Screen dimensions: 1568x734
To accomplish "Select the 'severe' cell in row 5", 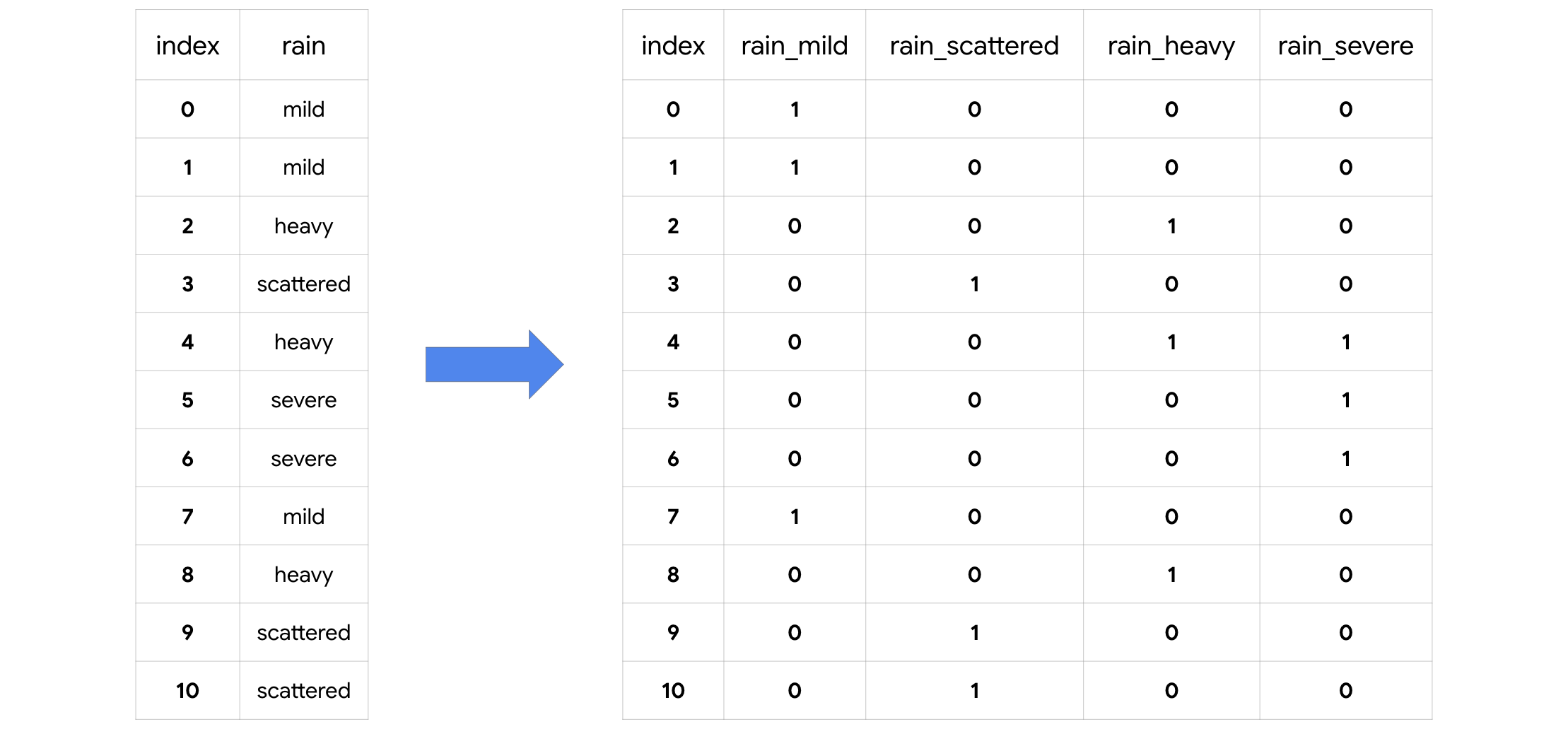I will 303,400.
